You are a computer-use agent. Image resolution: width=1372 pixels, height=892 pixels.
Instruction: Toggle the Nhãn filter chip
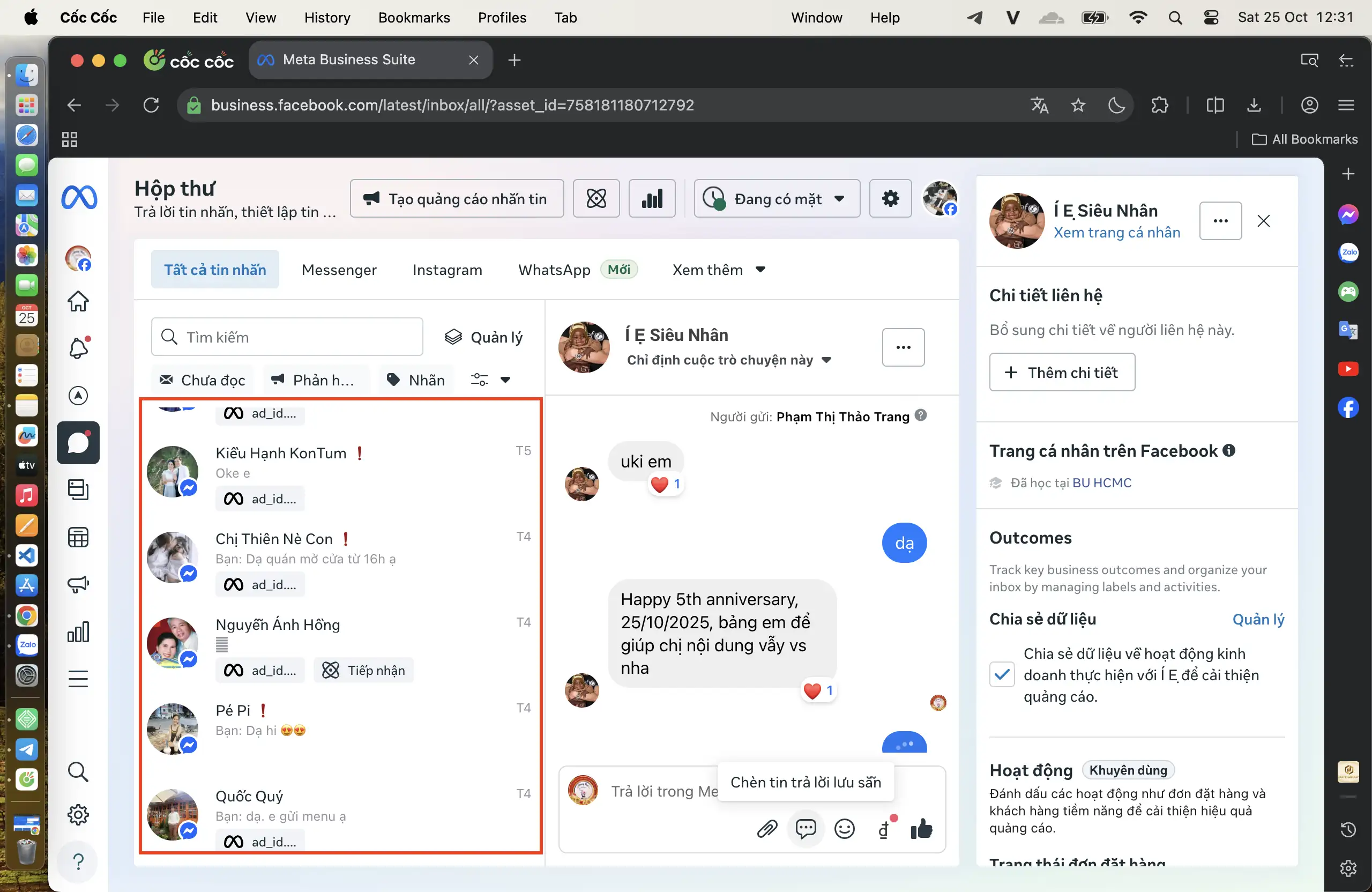click(x=416, y=380)
